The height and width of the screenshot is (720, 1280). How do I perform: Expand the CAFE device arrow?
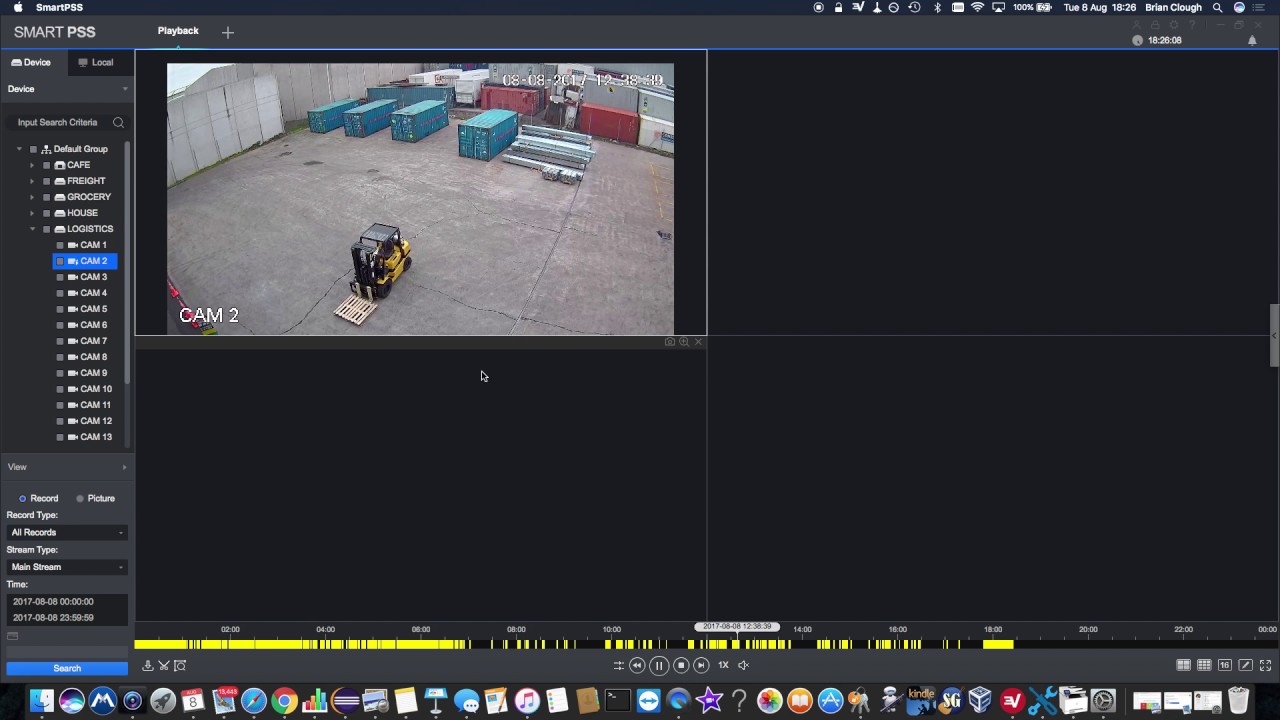[32, 165]
